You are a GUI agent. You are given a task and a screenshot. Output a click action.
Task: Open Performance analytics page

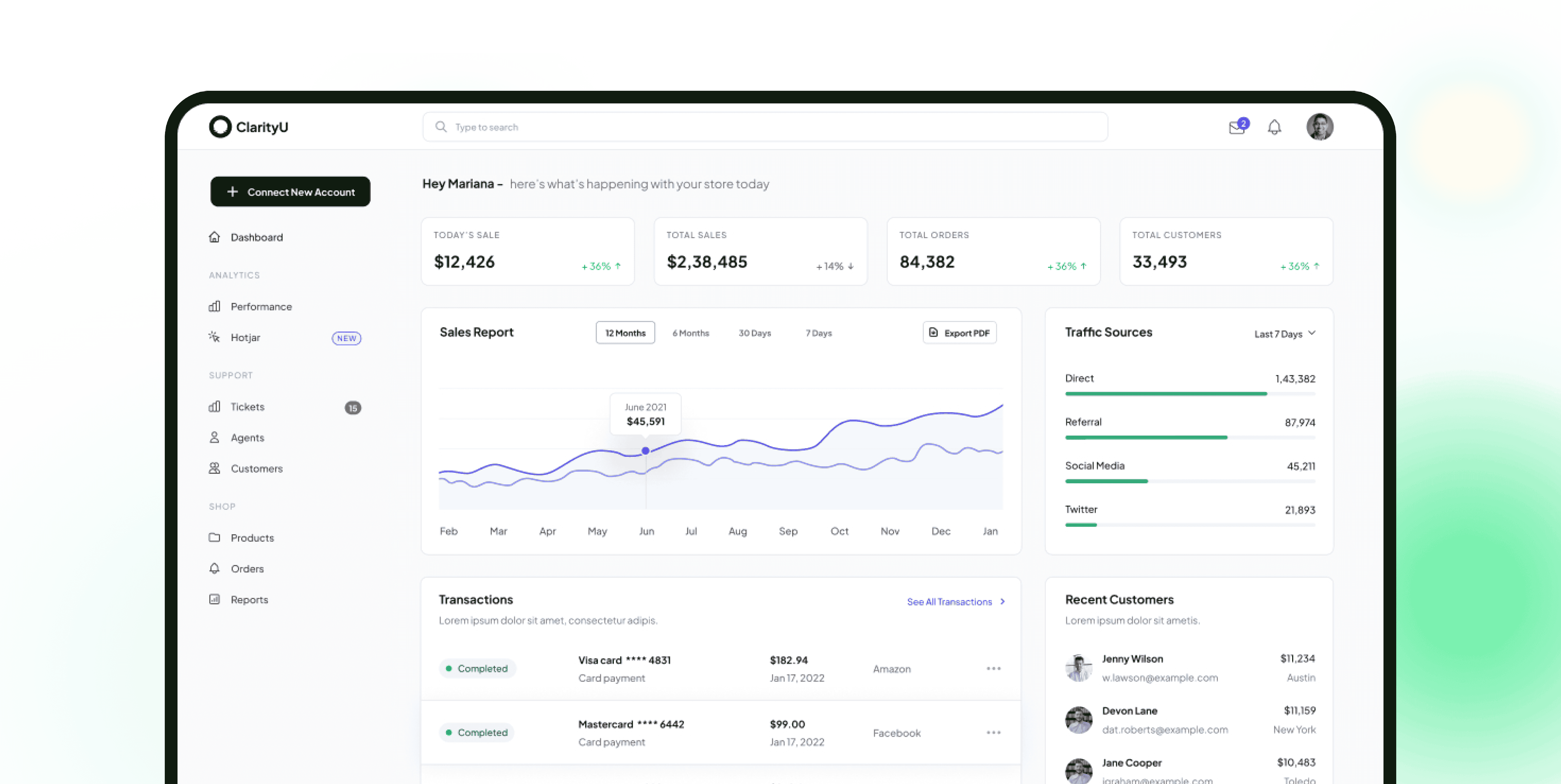(x=250, y=307)
